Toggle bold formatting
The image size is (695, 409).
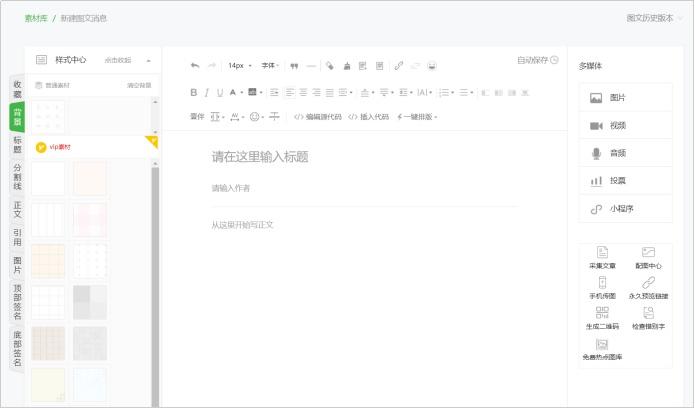[194, 92]
